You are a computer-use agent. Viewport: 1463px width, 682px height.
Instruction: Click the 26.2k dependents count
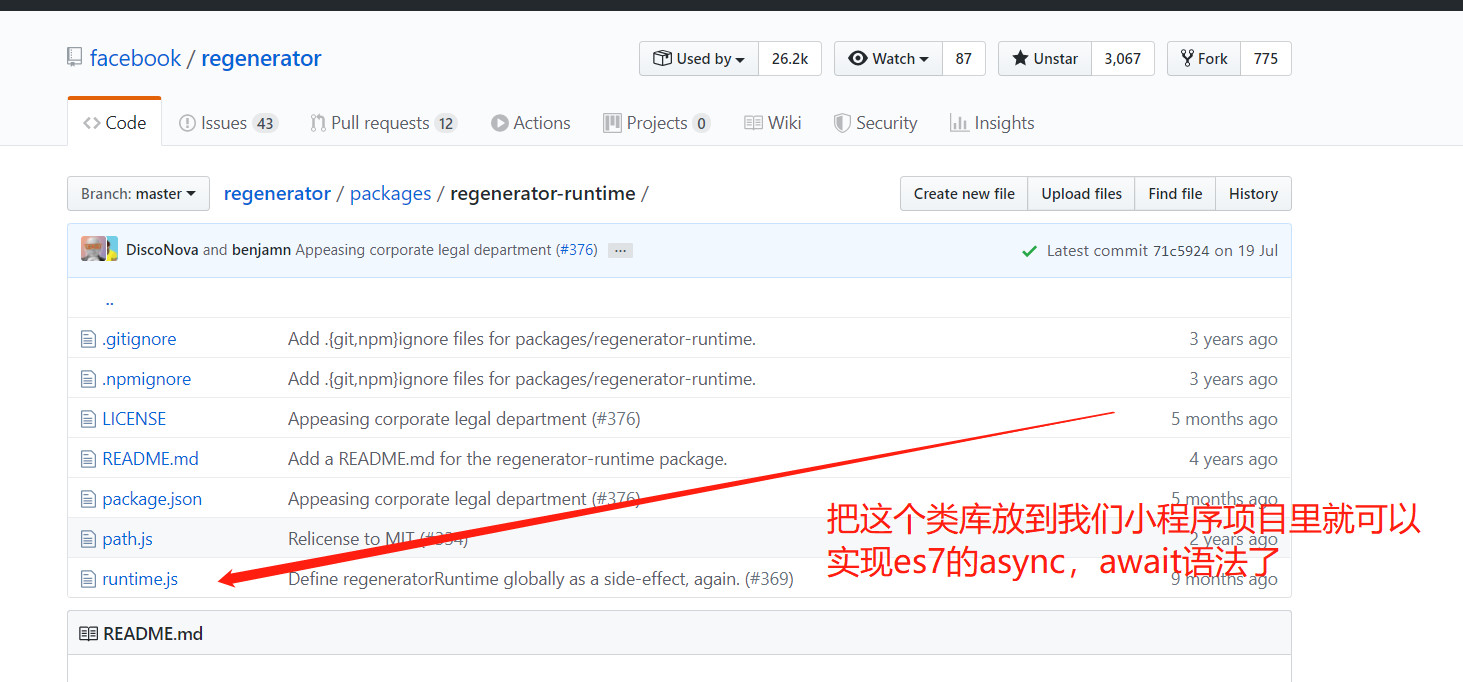(790, 59)
